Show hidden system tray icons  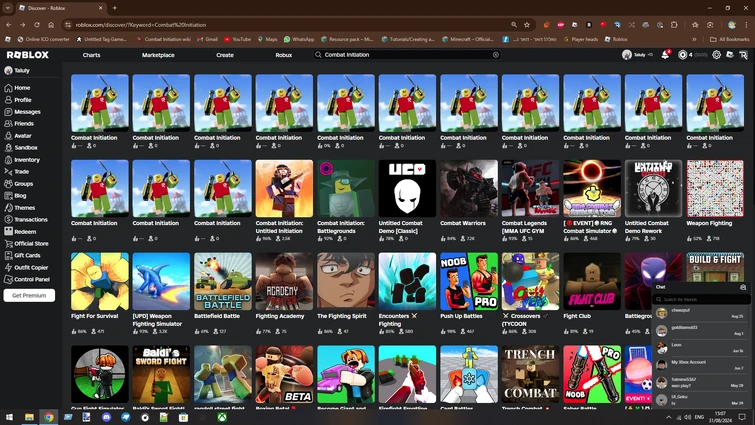668,417
